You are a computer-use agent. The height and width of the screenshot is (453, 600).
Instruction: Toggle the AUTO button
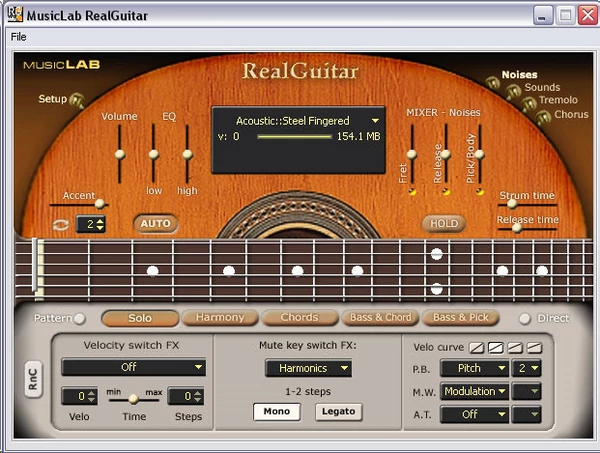155,223
